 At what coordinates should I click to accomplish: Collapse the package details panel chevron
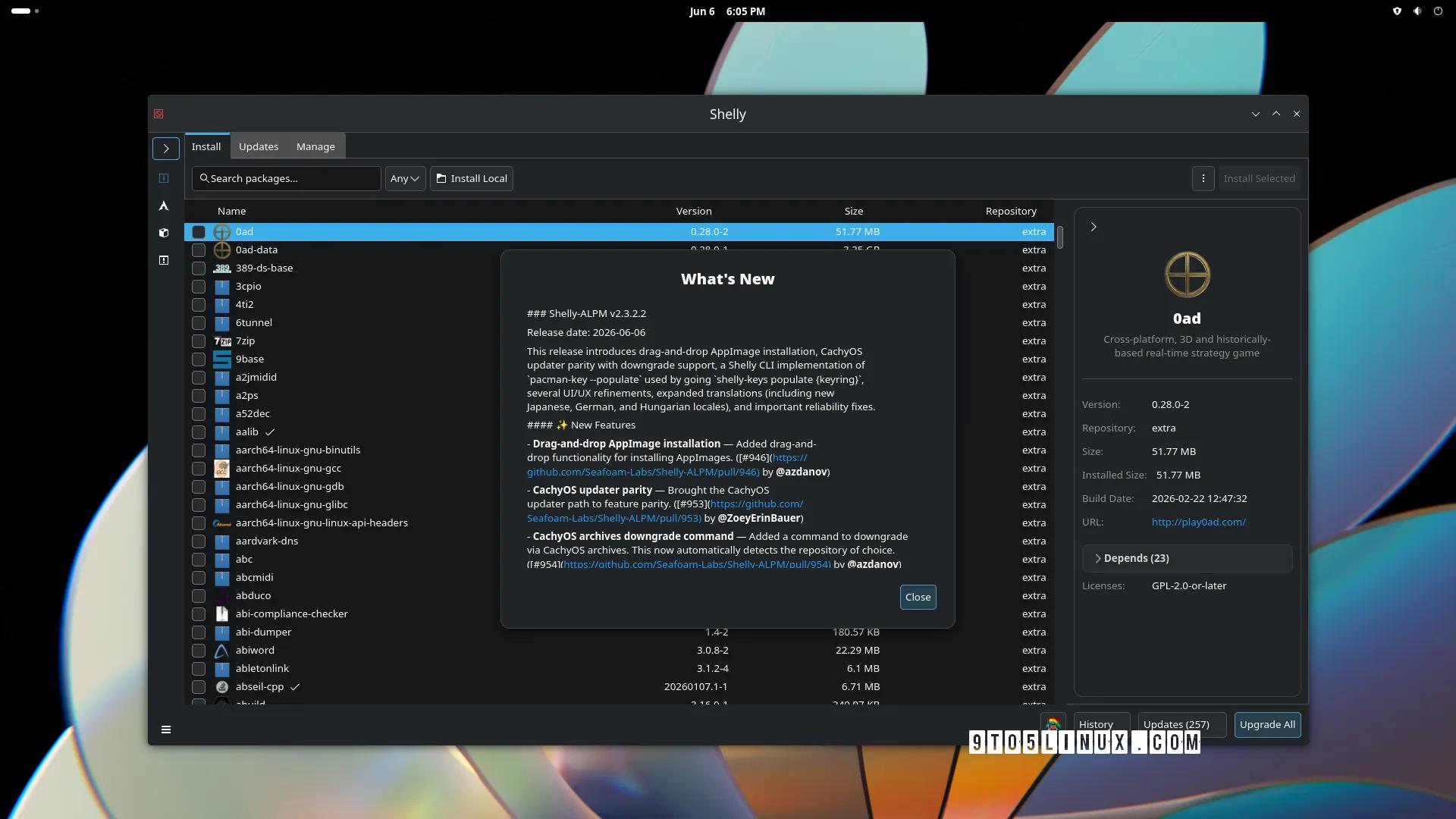1094,227
